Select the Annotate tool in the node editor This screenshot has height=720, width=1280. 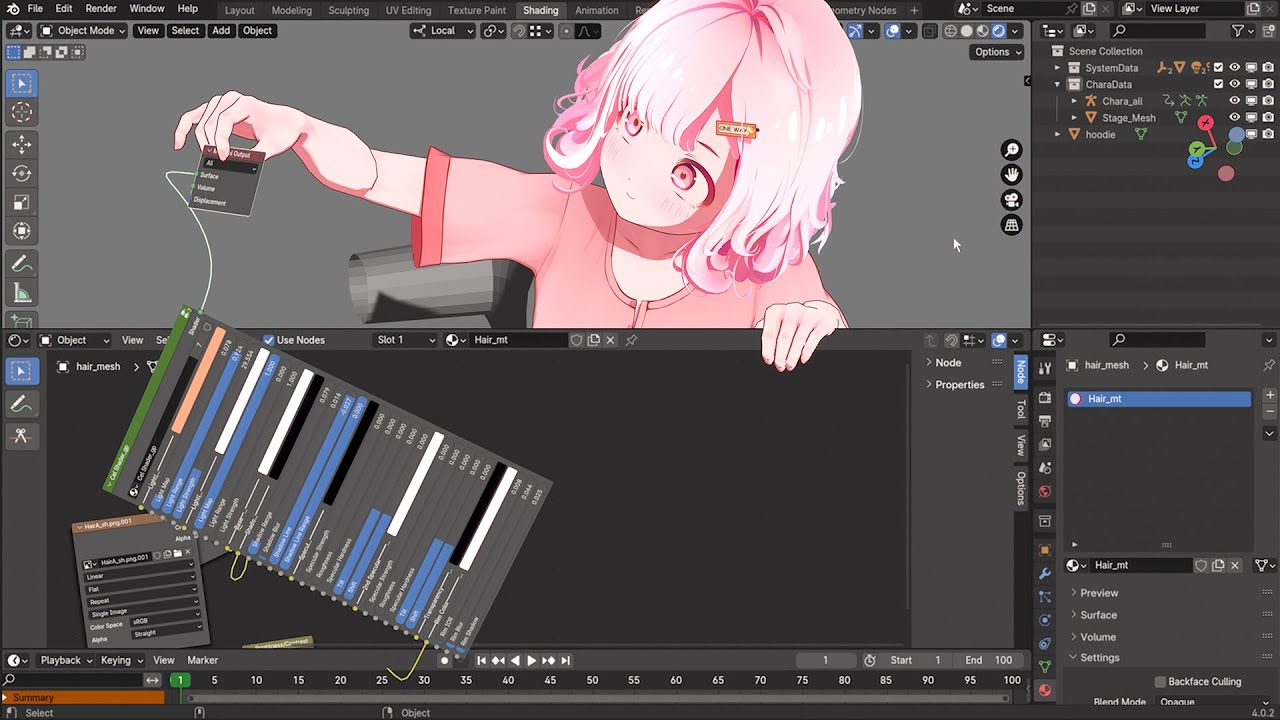click(21, 404)
